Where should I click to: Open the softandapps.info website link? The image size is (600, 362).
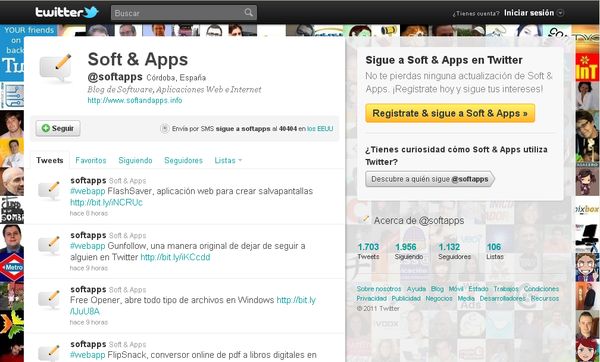click(135, 100)
